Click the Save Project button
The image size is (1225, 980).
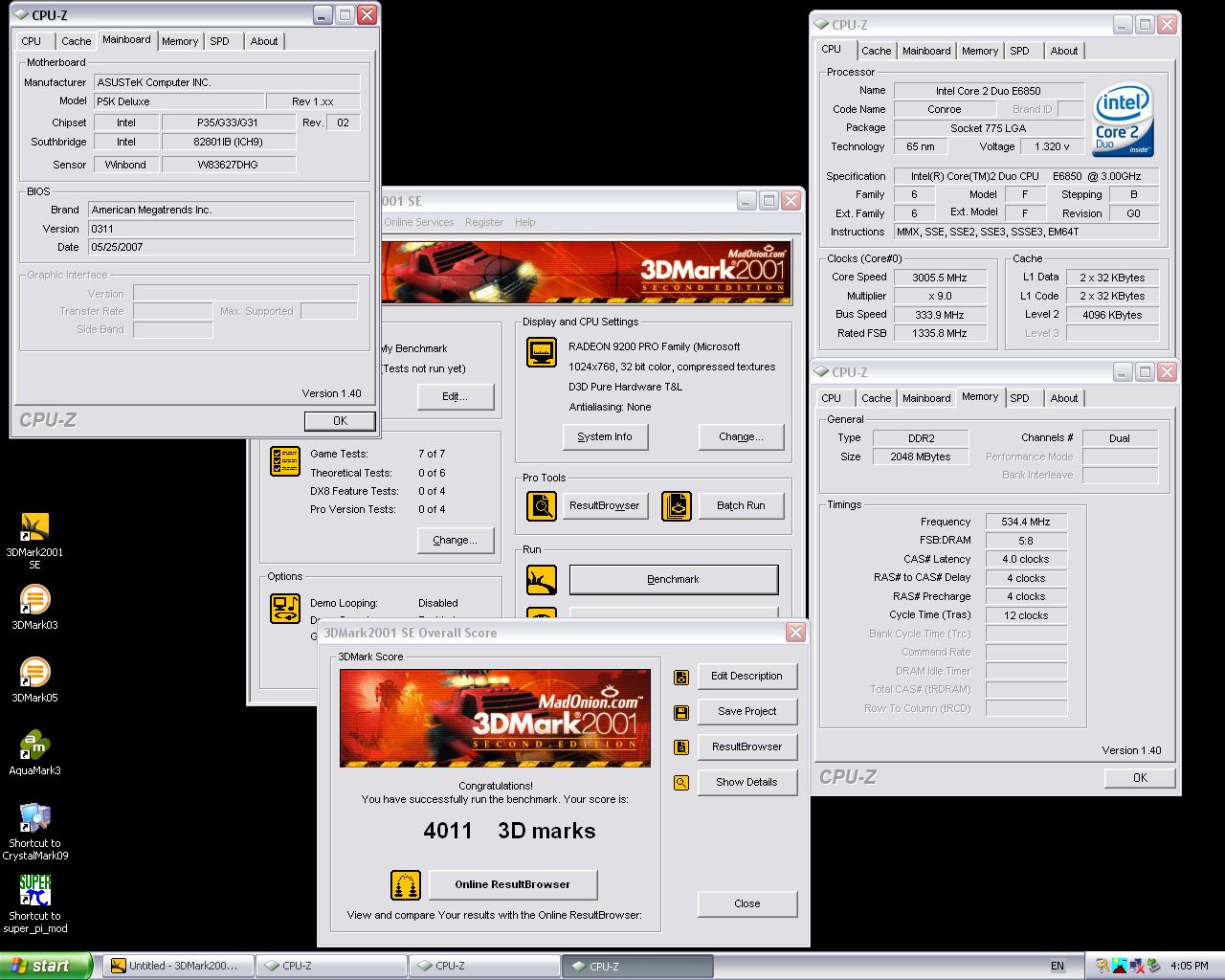[x=747, y=712]
